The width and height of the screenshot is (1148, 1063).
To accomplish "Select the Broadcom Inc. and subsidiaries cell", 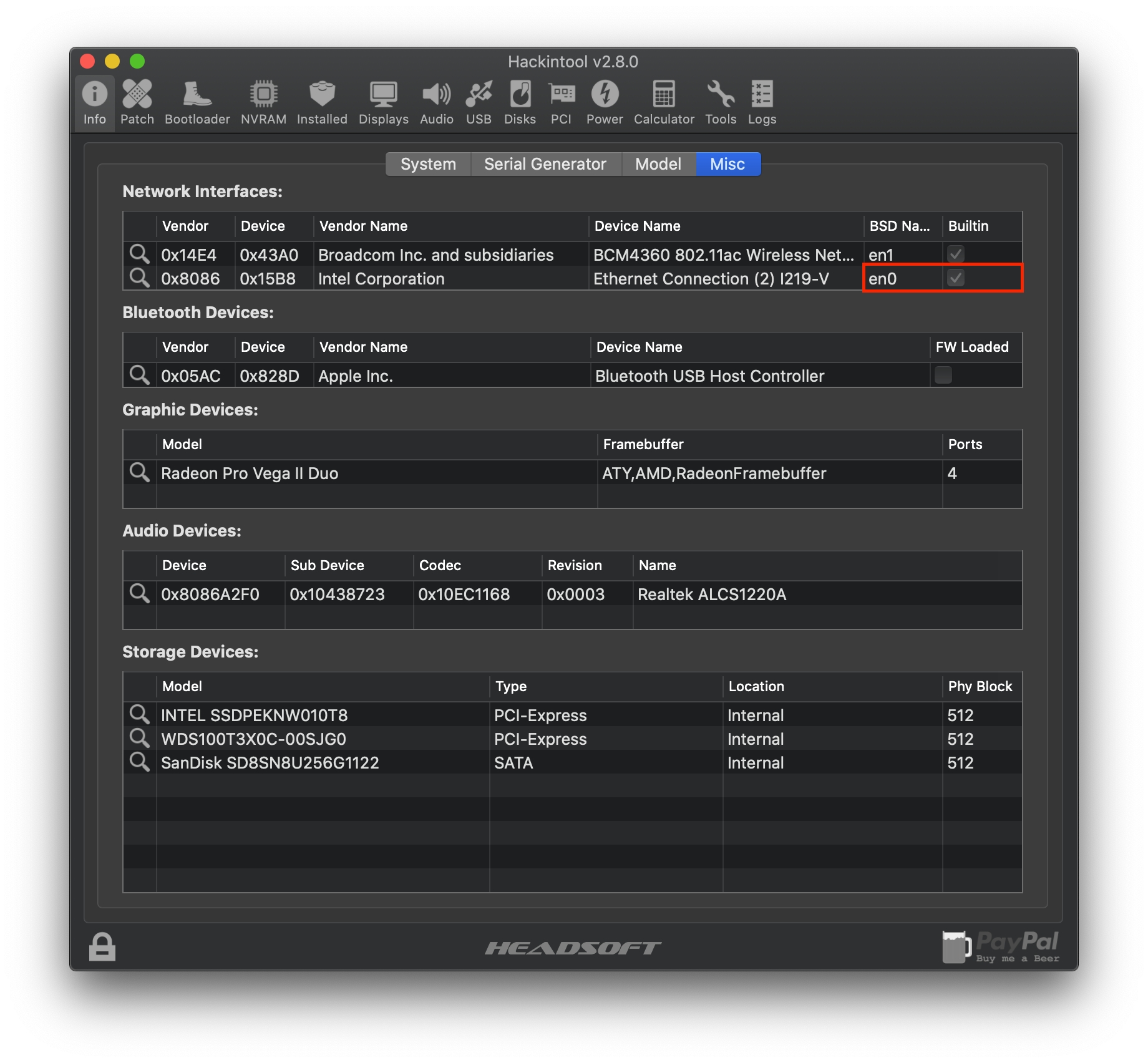I will click(450, 255).
